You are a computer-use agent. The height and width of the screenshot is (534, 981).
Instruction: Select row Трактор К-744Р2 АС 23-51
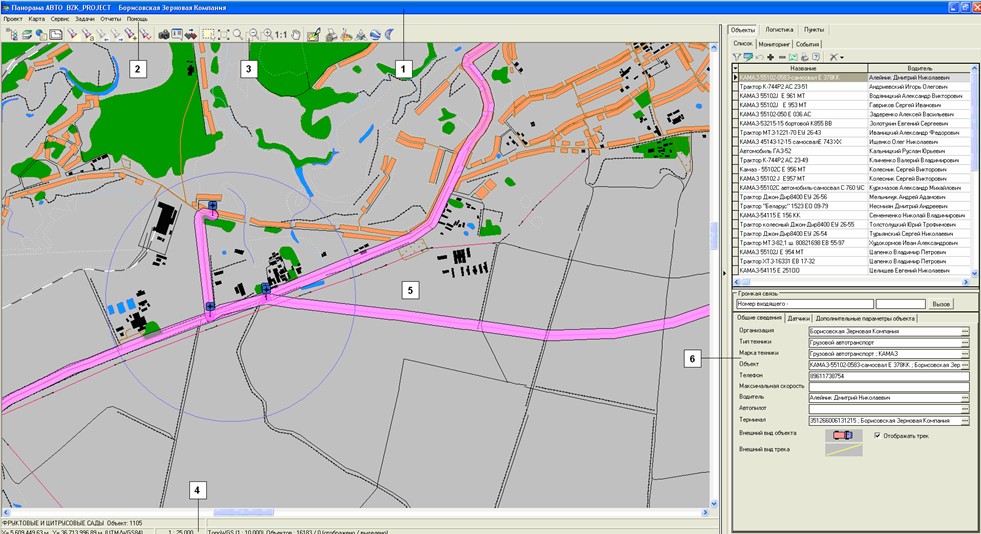802,86
